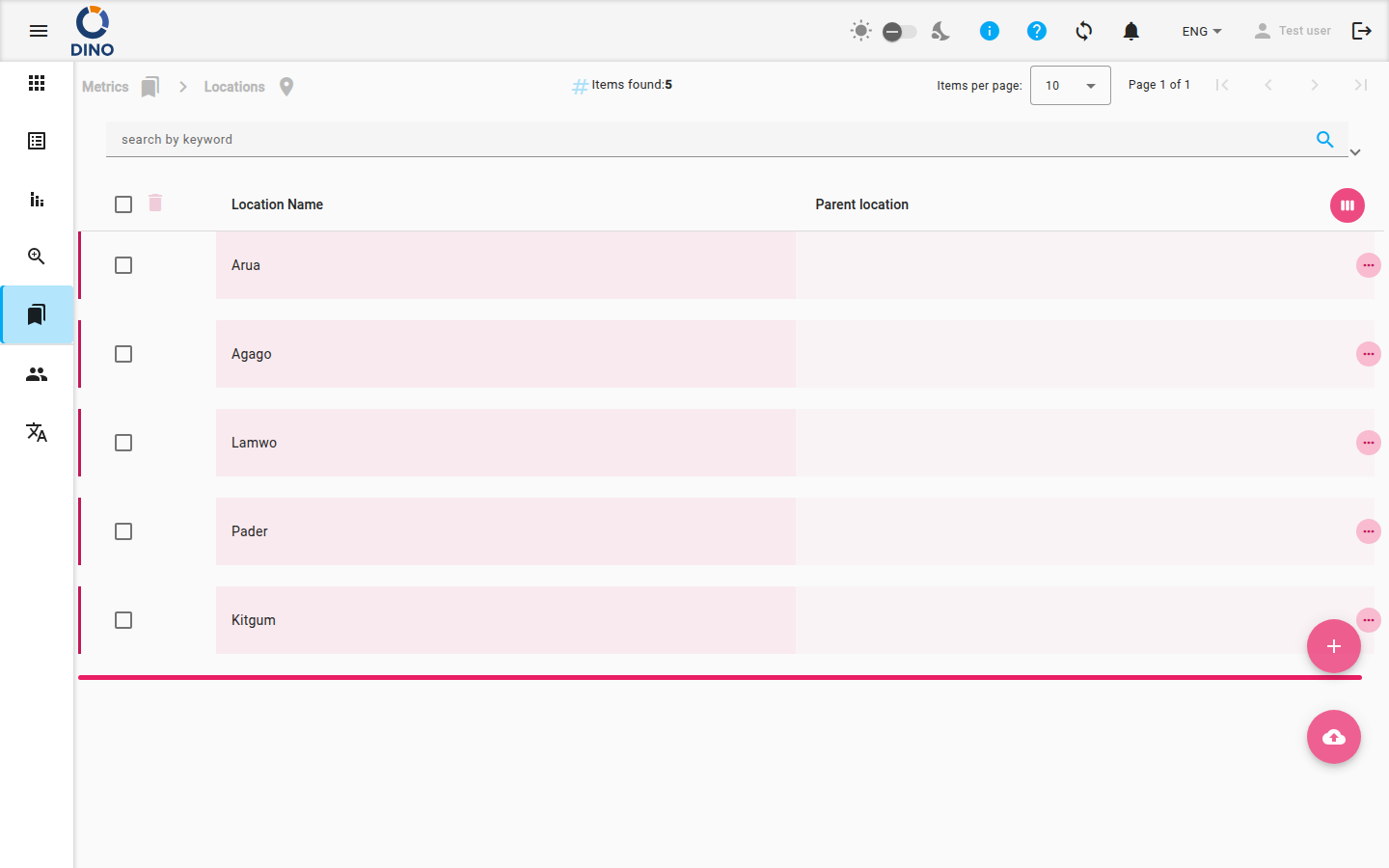Image resolution: width=1389 pixels, height=868 pixels.
Task: Open the translate sidebar icon
Action: (x=37, y=432)
